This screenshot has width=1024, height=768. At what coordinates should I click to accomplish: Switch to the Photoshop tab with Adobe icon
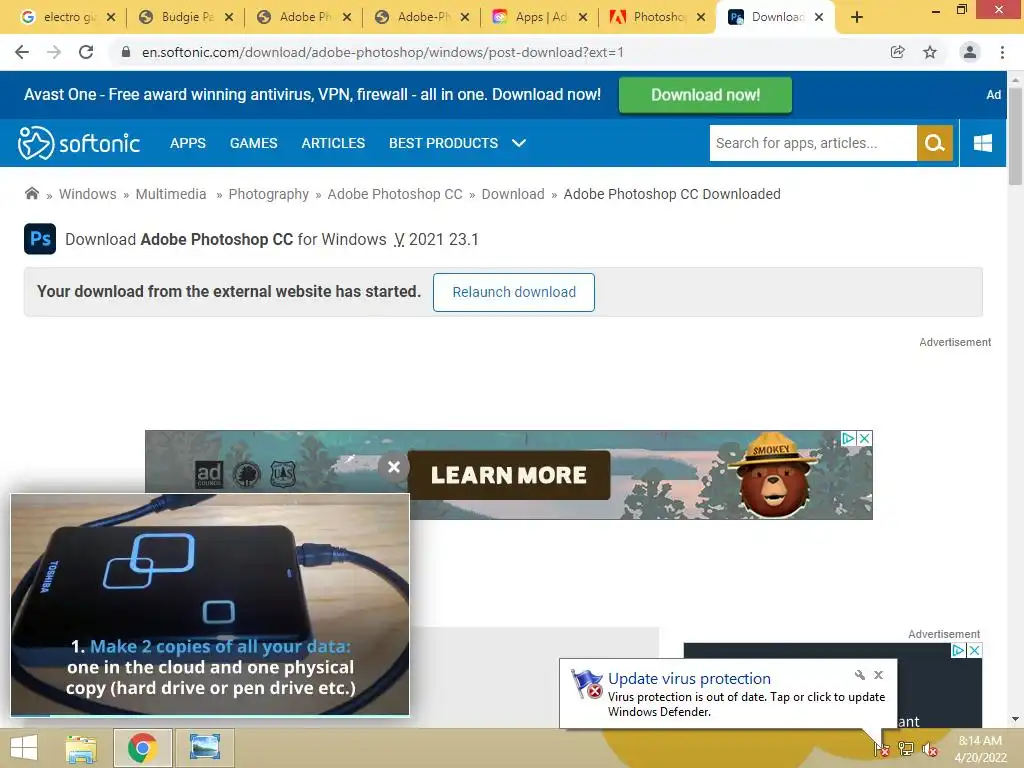(658, 17)
